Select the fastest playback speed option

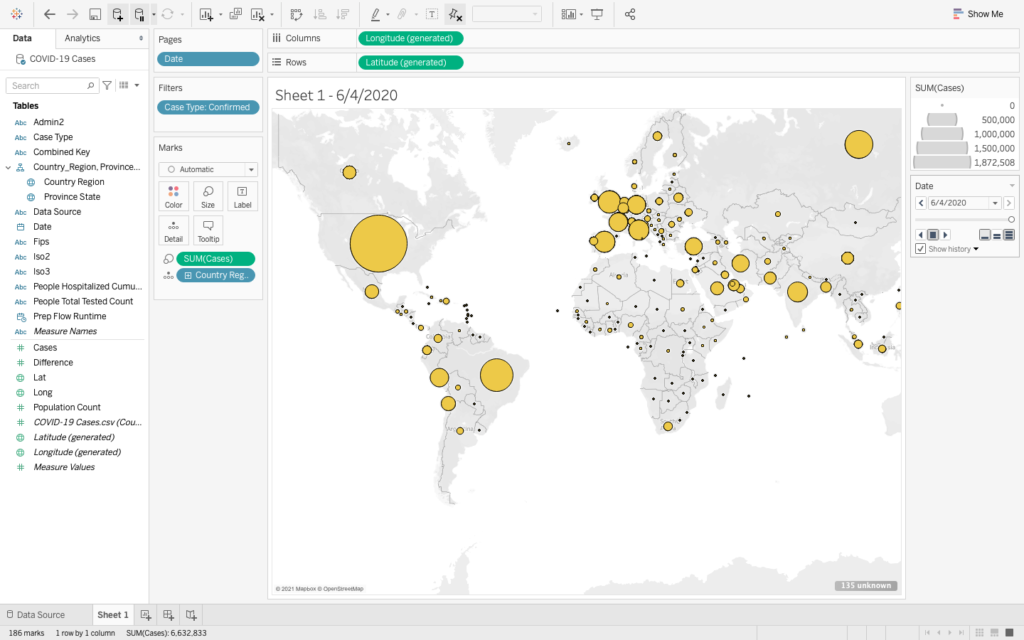[x=1010, y=234]
